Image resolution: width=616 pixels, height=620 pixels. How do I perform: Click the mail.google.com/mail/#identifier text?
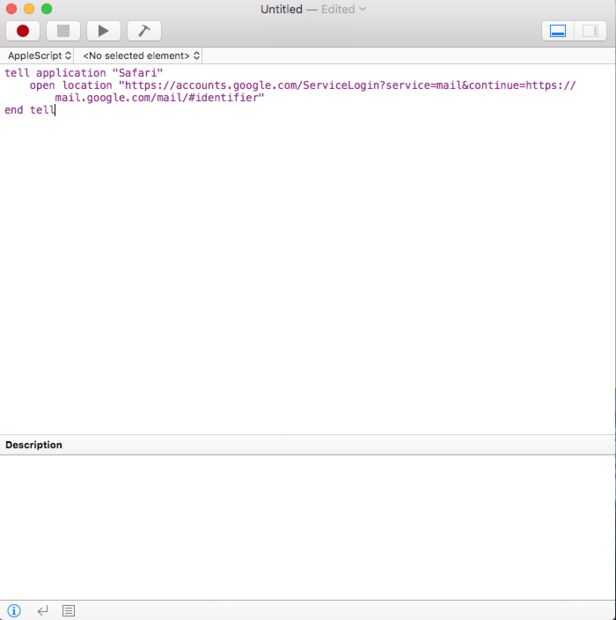pos(159,98)
